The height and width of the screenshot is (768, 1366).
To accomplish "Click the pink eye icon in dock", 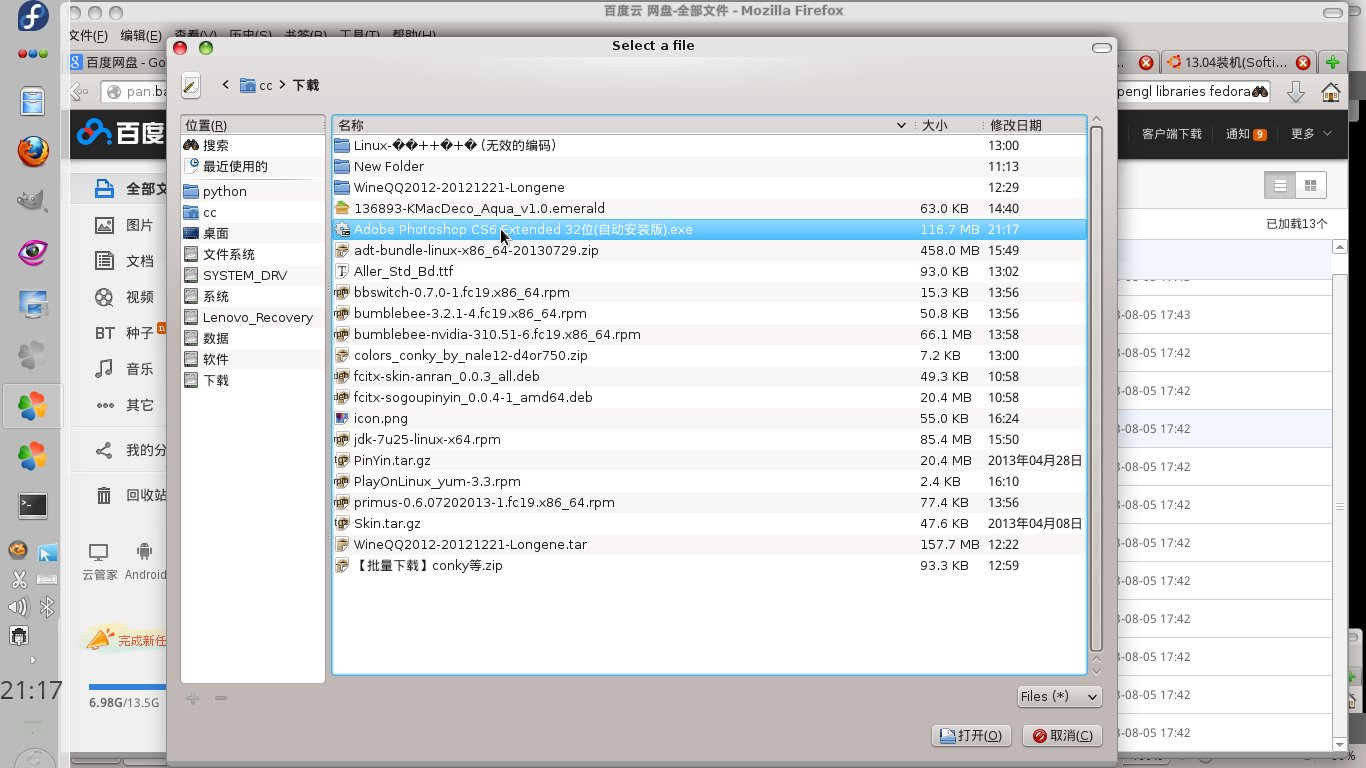I will click(x=33, y=252).
